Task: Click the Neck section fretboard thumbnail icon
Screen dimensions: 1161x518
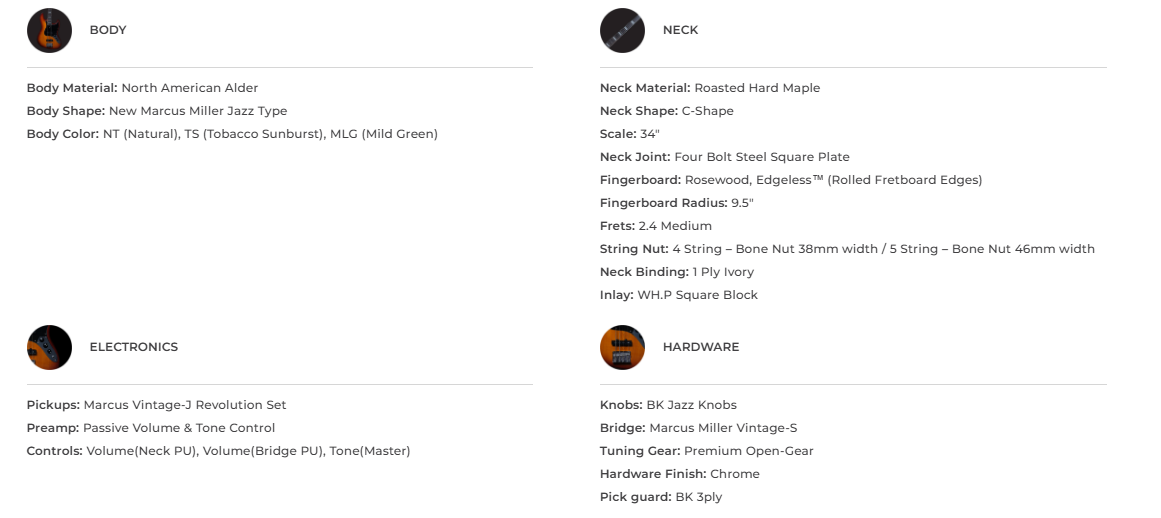Action: click(x=622, y=30)
